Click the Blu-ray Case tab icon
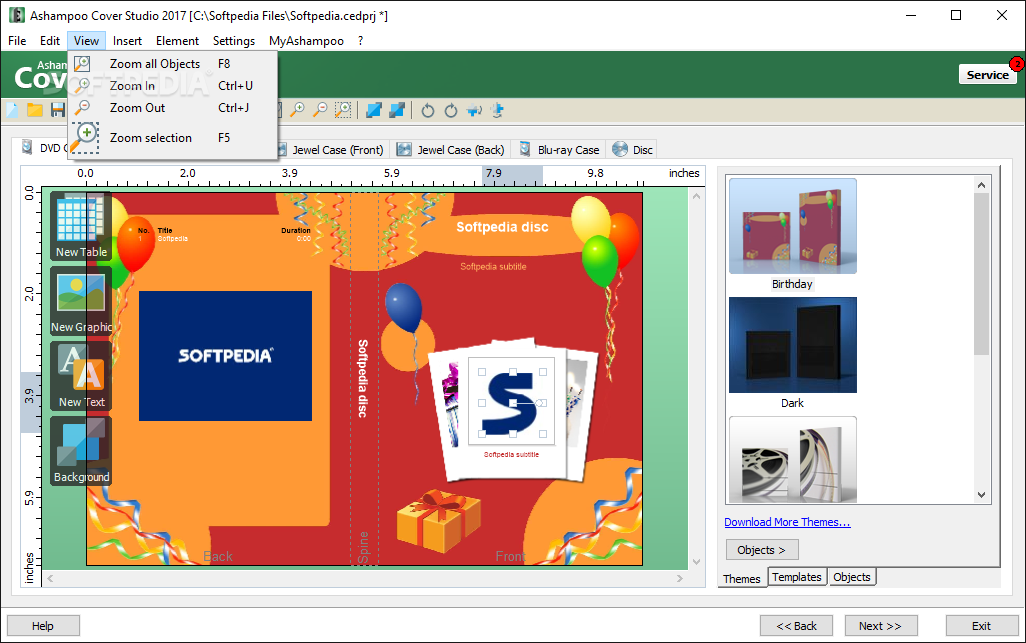Screen dimensions: 1026x643 [525, 149]
